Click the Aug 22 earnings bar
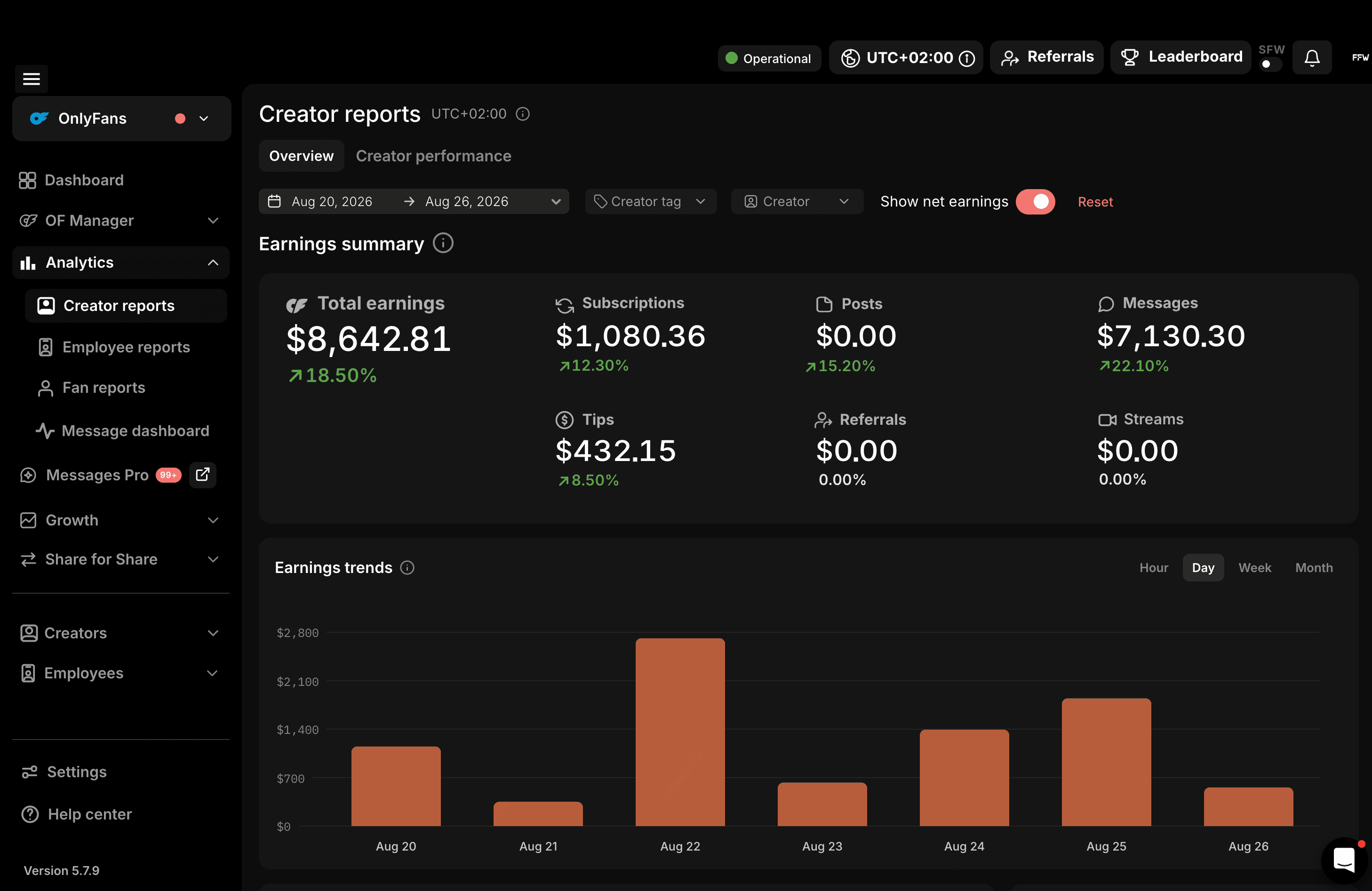1372x891 pixels. pyautogui.click(x=680, y=732)
